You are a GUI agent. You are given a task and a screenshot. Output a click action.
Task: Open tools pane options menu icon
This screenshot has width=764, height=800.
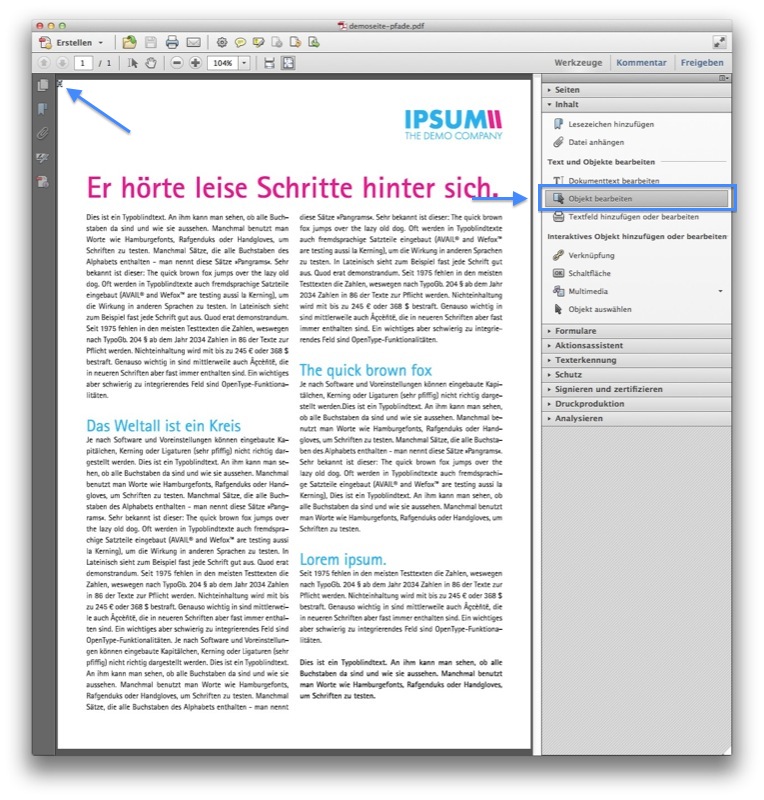pyautogui.click(x=723, y=78)
